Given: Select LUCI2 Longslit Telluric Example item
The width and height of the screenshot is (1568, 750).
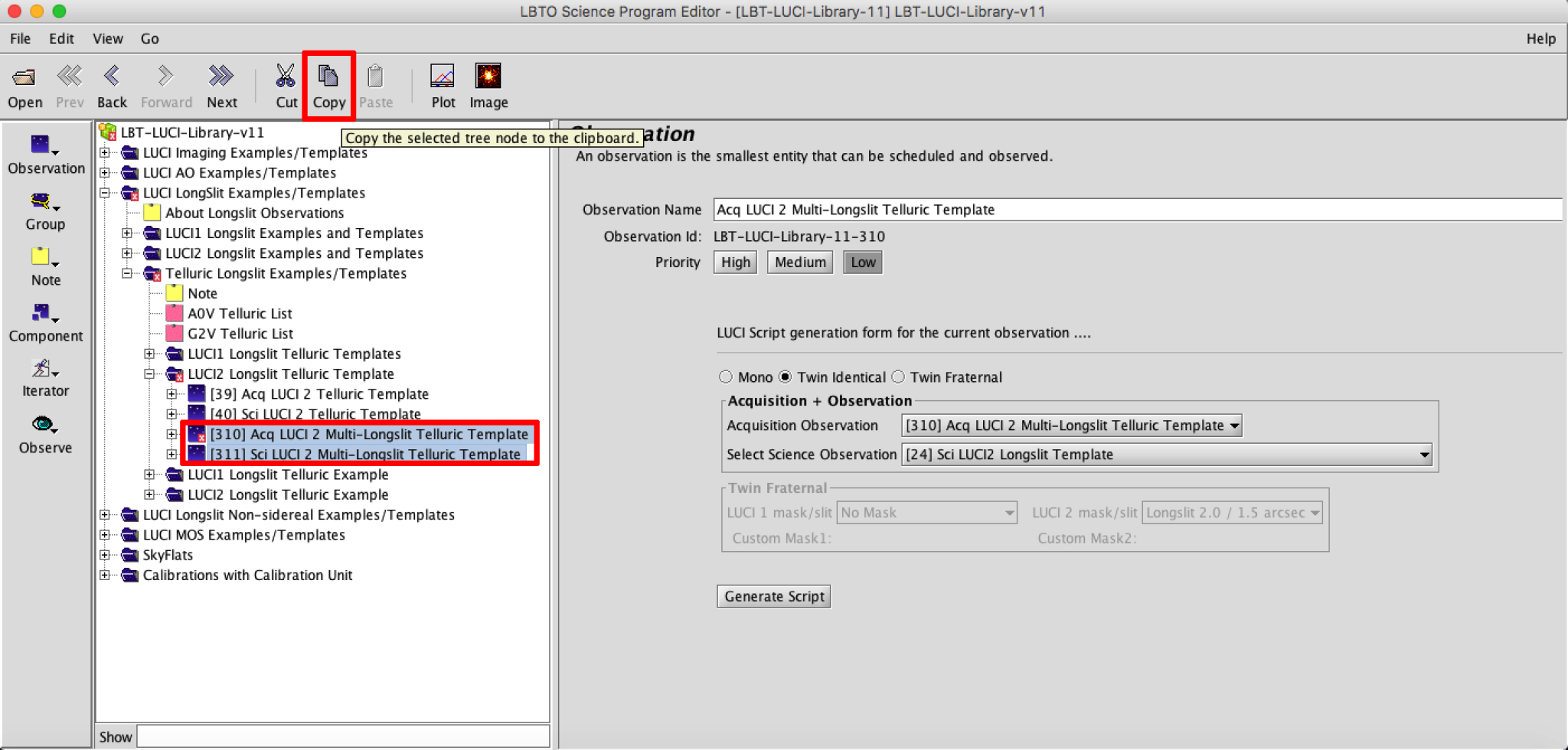Looking at the screenshot, I should click(288, 494).
